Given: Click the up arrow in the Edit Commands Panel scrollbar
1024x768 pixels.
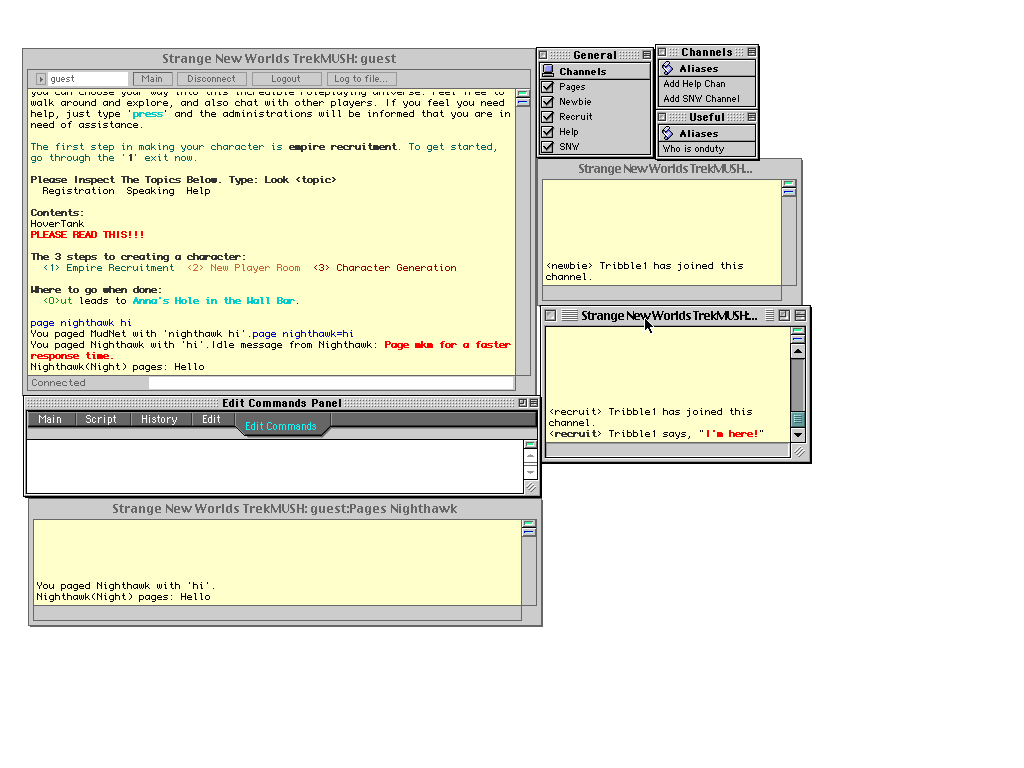Looking at the screenshot, I should click(x=530, y=456).
